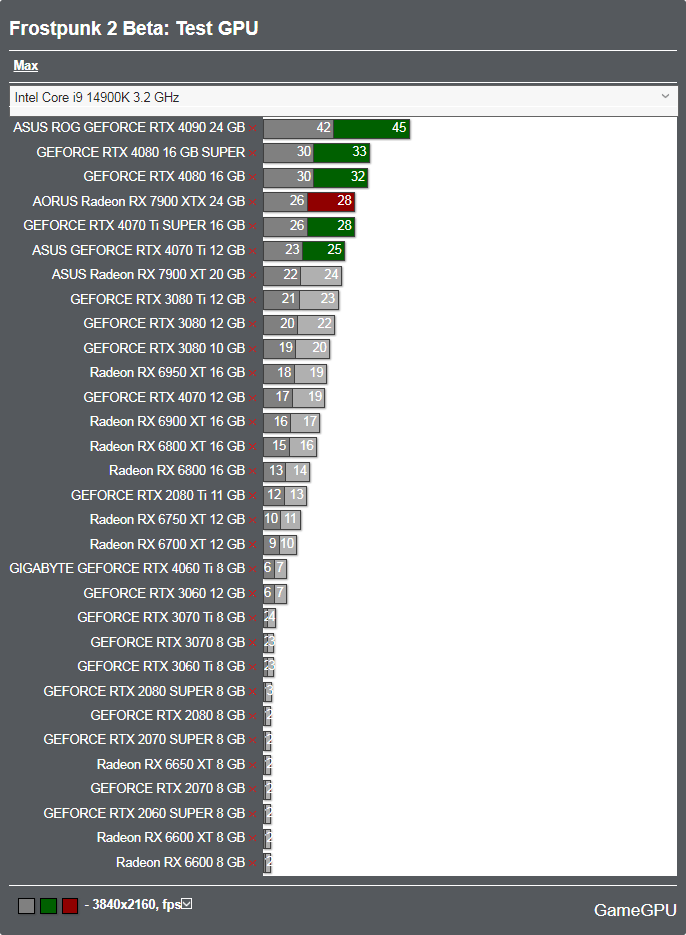The height and width of the screenshot is (935, 686).
Task: Select the Max quality tab
Action: [x=26, y=66]
